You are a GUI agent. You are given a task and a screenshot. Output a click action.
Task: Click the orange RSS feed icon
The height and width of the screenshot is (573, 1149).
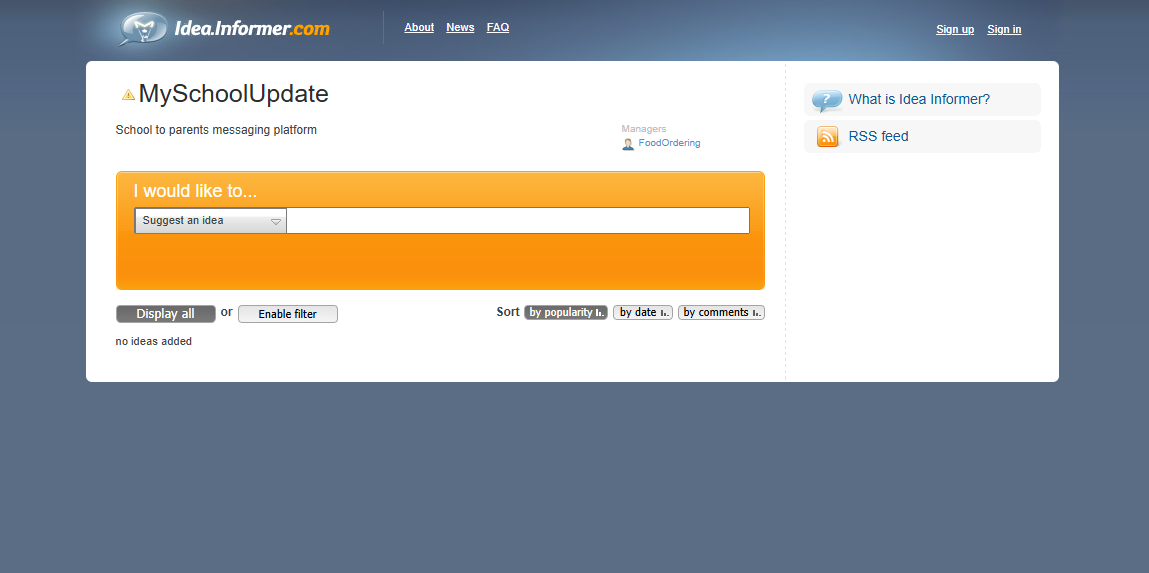[827, 136]
